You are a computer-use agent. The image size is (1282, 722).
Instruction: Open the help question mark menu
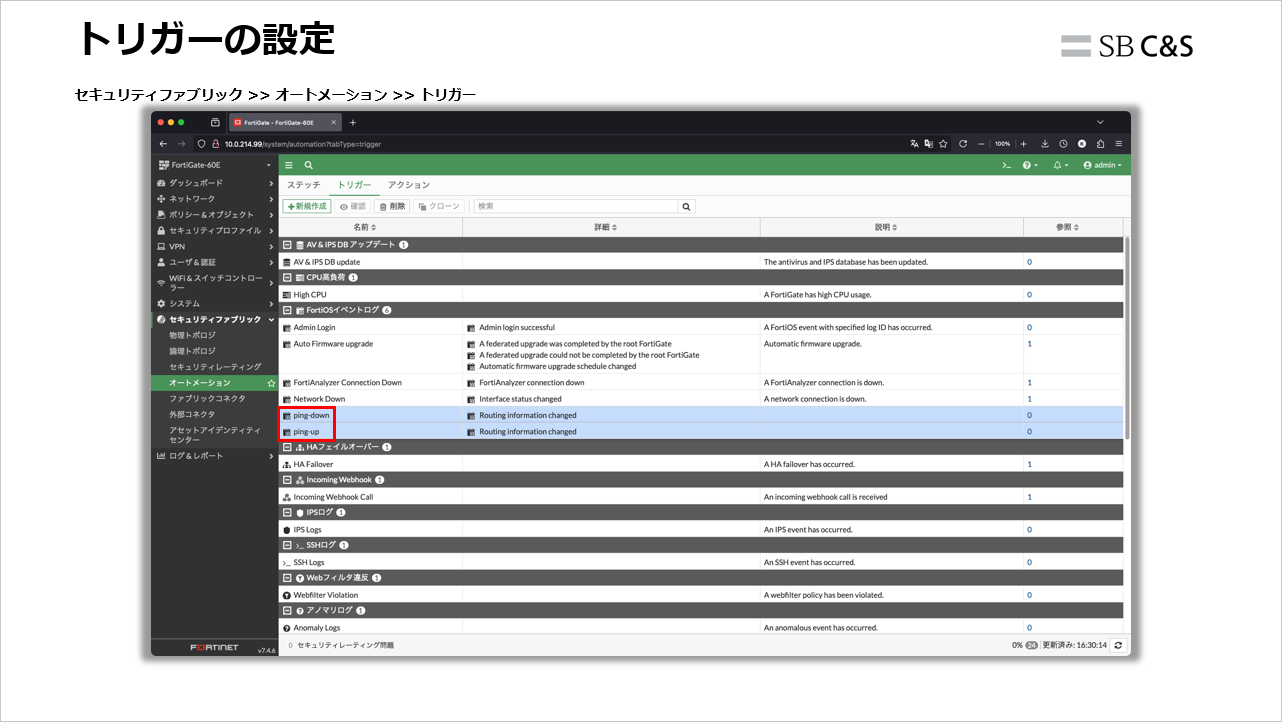1030,165
